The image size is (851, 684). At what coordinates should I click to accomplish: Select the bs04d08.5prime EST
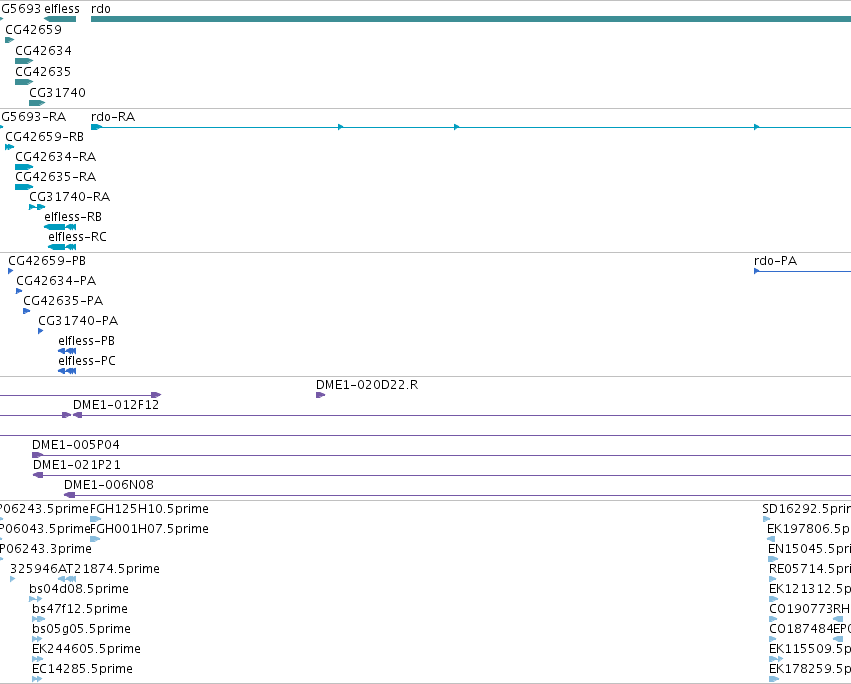pos(35,599)
